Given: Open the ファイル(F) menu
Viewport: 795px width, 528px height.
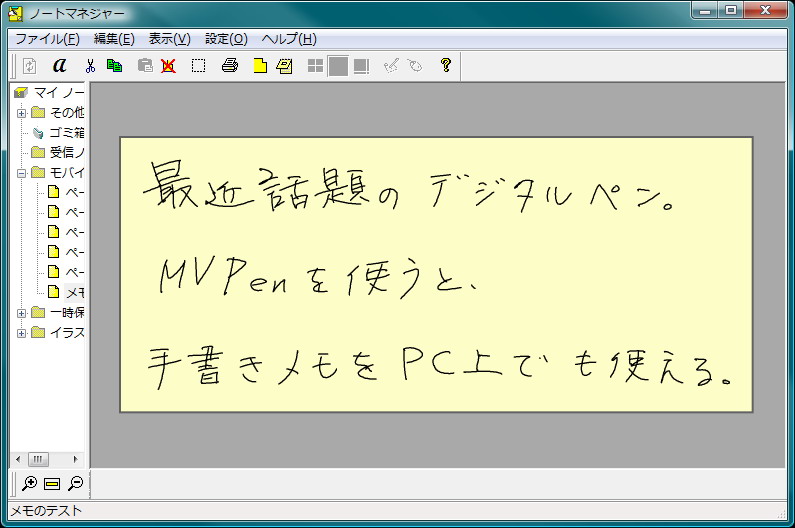Looking at the screenshot, I should [47, 39].
